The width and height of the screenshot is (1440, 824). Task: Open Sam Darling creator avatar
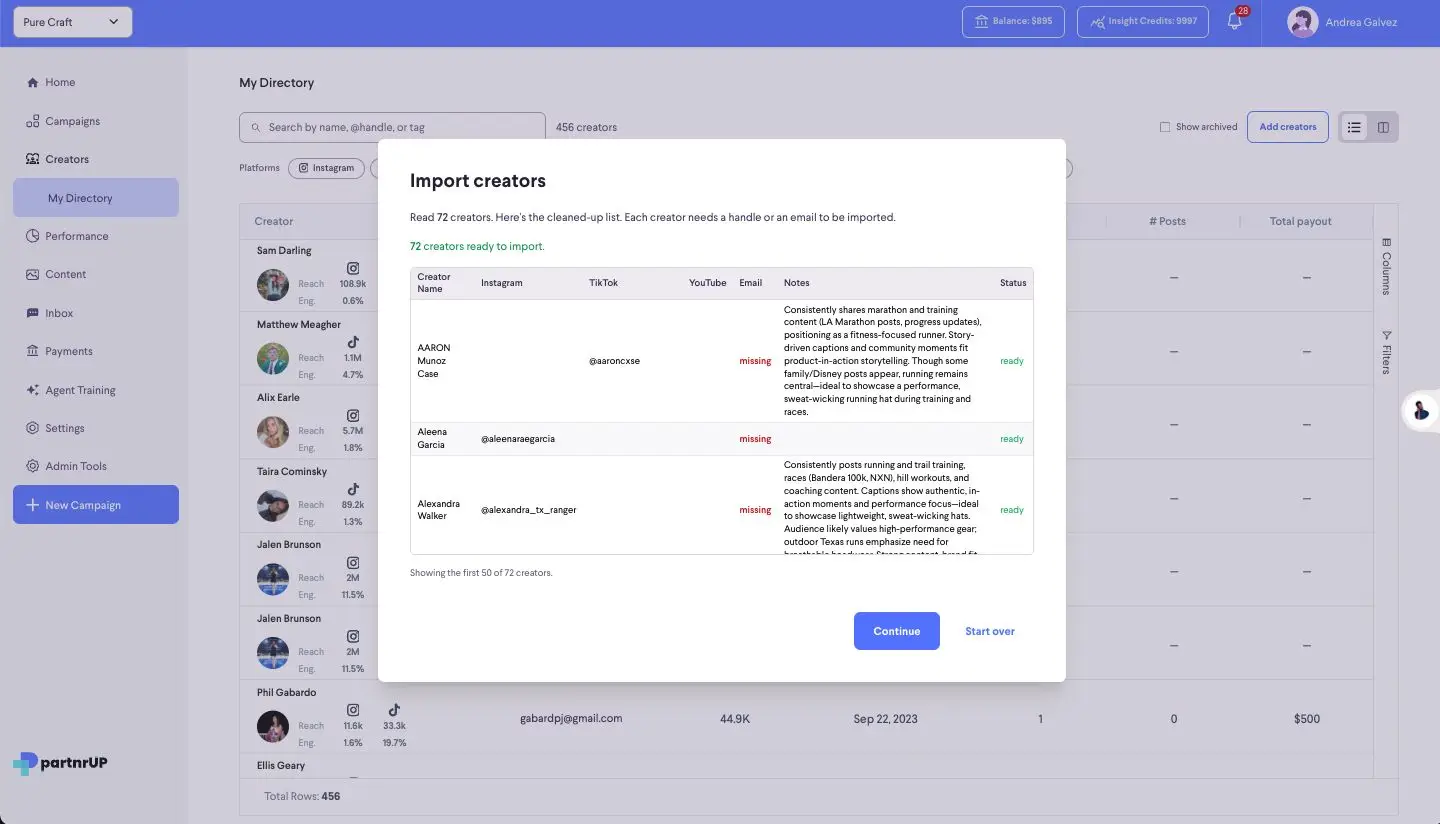coord(273,285)
